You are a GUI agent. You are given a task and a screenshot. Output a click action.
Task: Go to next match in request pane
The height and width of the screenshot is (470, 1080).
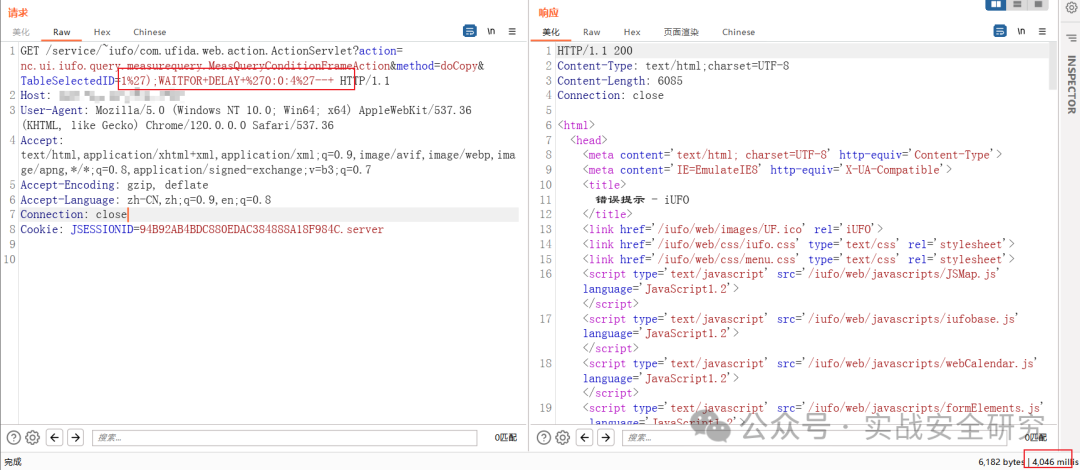coord(75,437)
